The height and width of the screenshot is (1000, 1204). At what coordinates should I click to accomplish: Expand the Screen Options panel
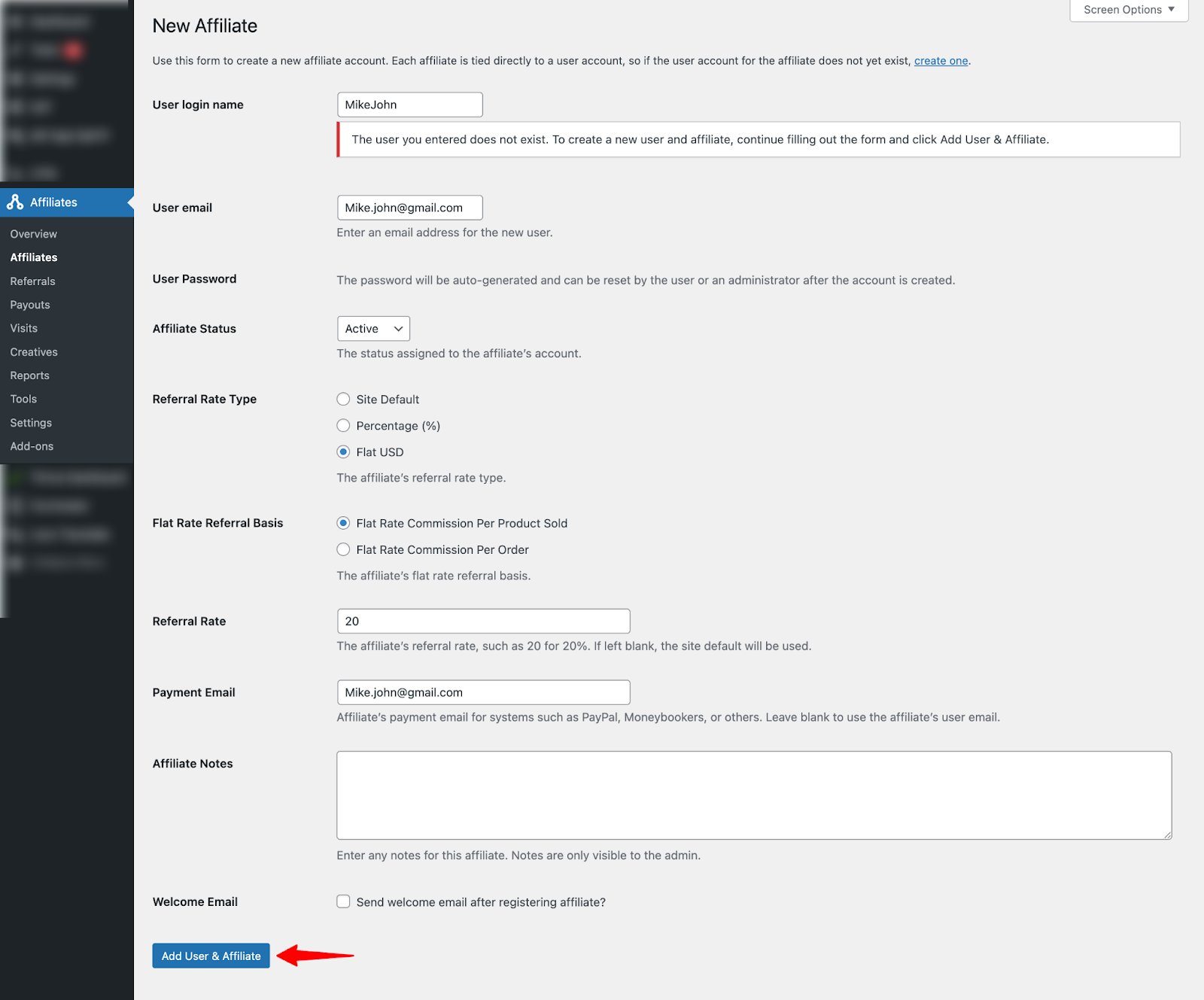click(x=1126, y=10)
